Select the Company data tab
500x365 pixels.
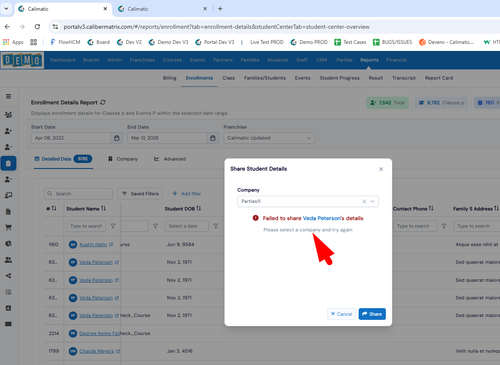coord(123,159)
